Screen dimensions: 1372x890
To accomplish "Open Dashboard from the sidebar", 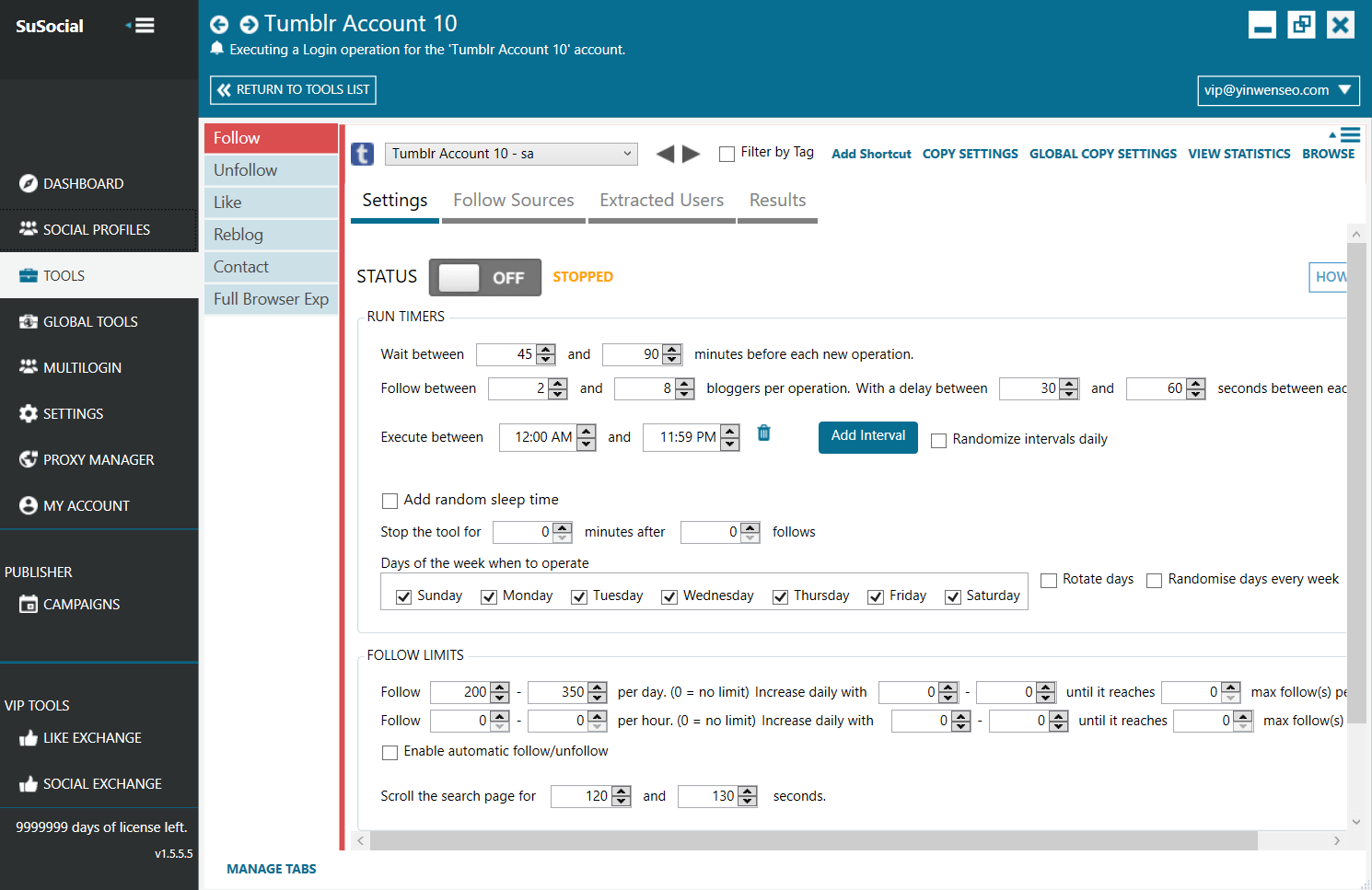I will [83, 184].
